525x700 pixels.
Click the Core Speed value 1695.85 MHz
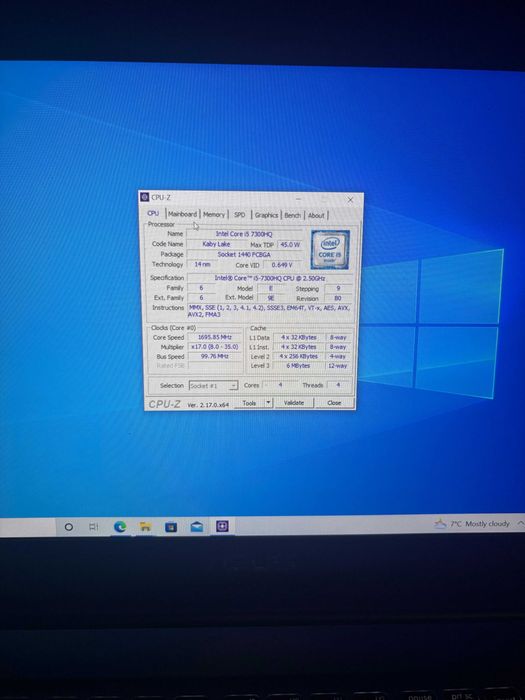click(215, 337)
